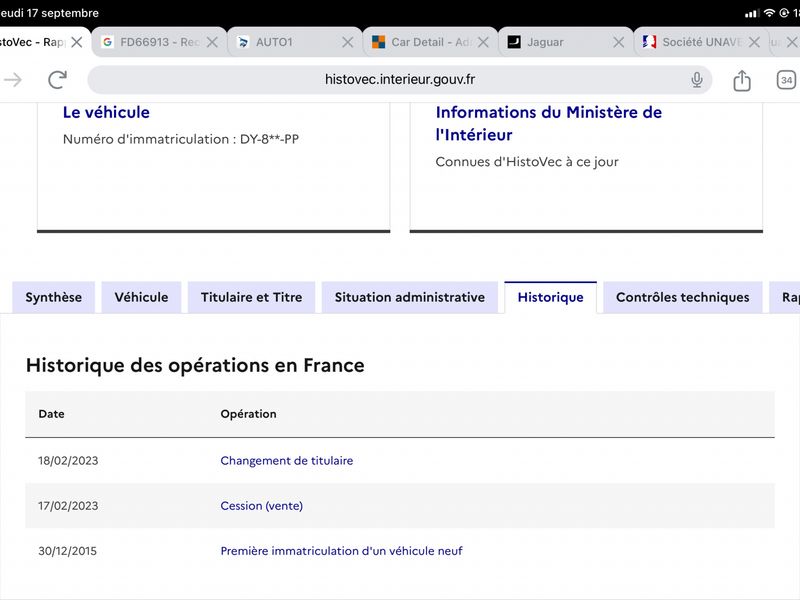Click Première immatriculation d'un véhicule neuf

(x=341, y=551)
